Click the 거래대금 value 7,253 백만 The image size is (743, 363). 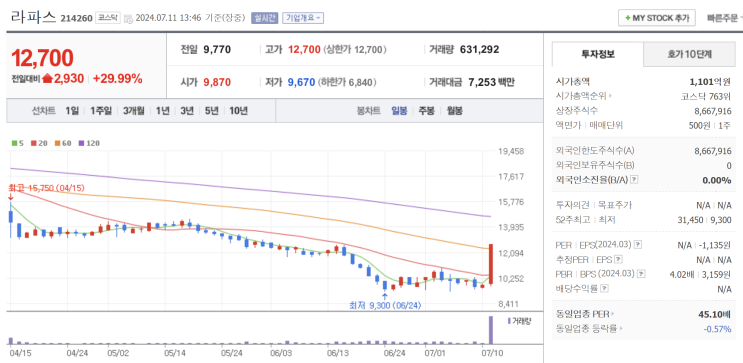pyautogui.click(x=491, y=82)
